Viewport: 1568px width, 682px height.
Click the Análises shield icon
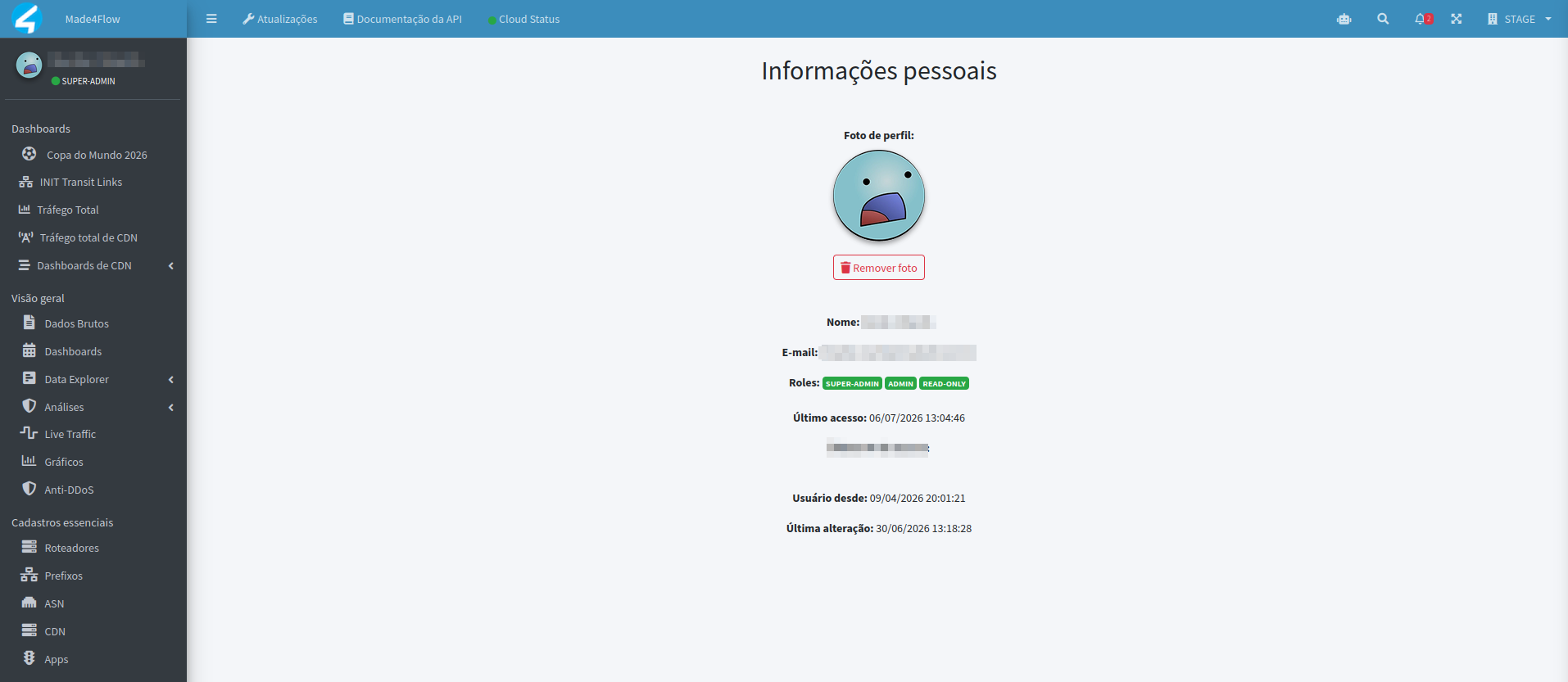point(29,406)
